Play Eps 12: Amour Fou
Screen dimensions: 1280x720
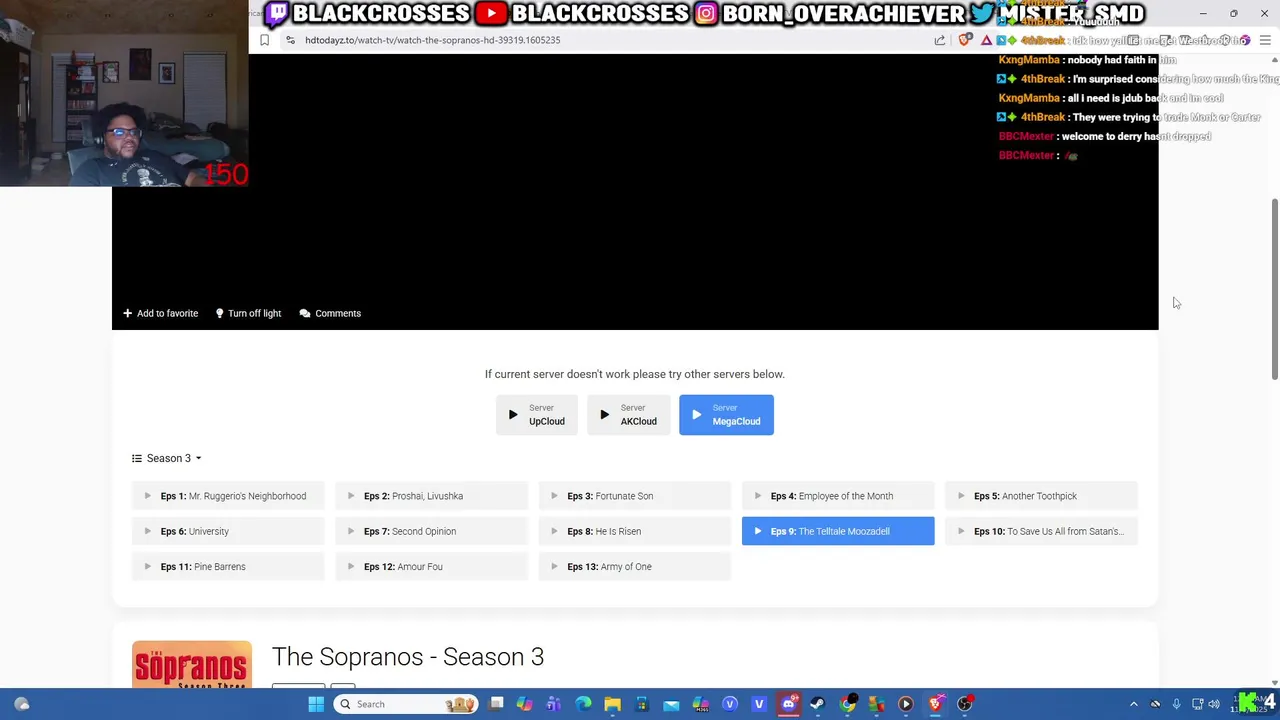(431, 566)
